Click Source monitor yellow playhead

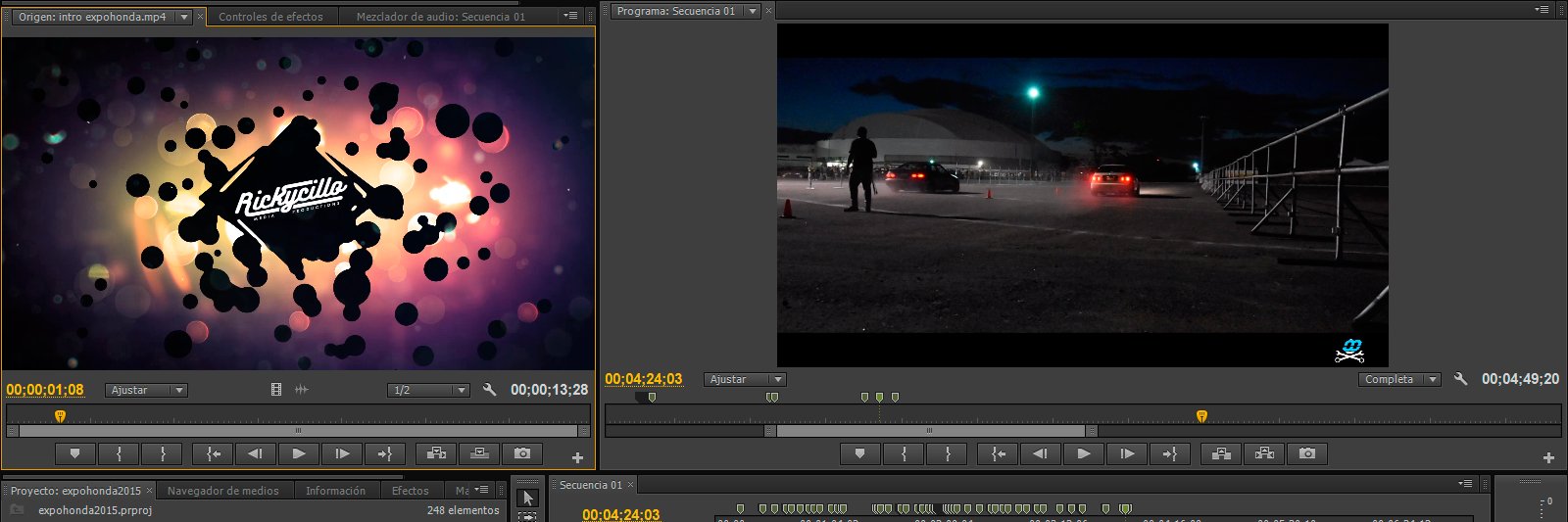click(x=60, y=416)
